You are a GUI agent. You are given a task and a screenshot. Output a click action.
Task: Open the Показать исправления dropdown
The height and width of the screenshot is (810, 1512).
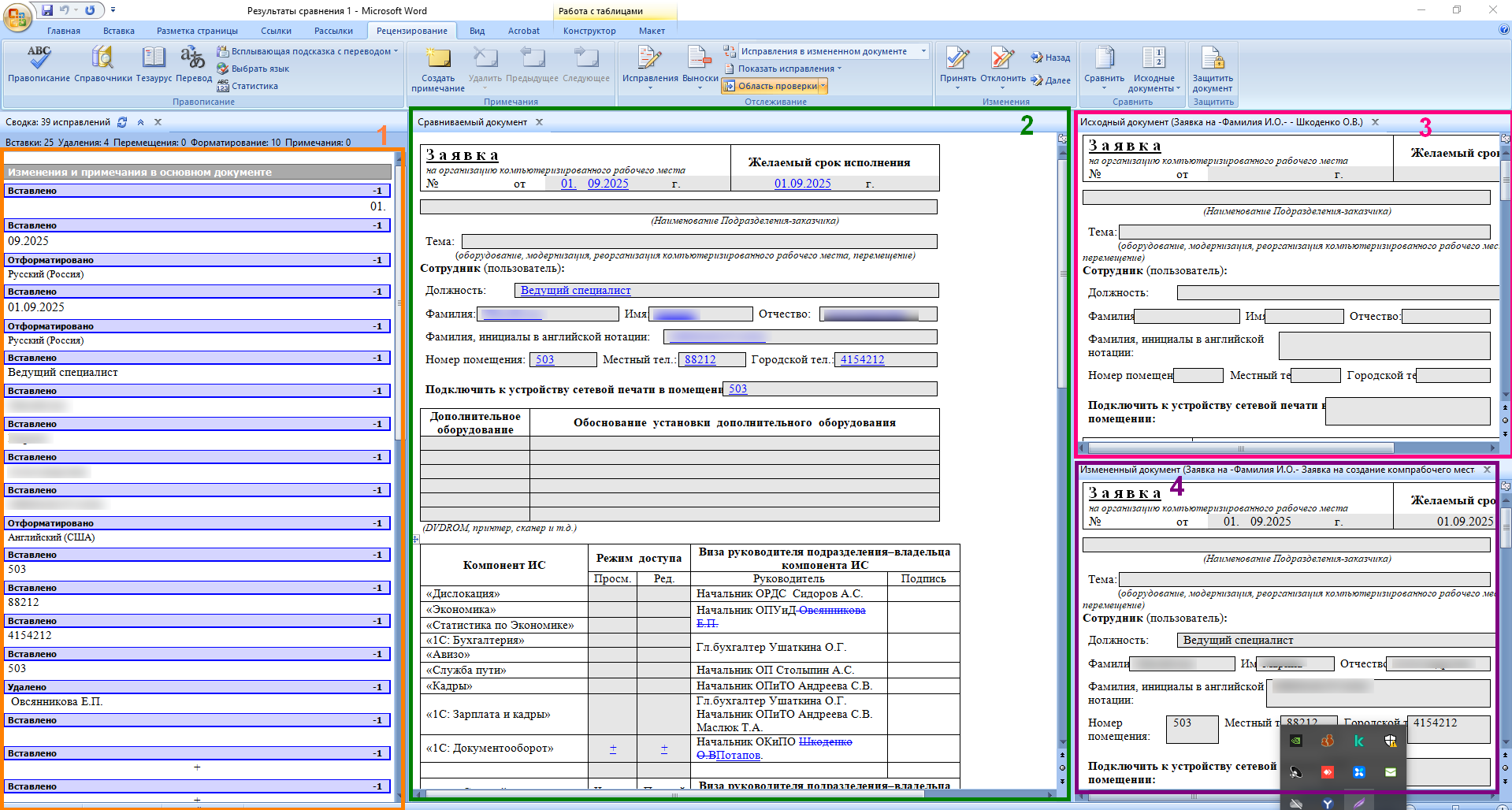[x=789, y=69]
